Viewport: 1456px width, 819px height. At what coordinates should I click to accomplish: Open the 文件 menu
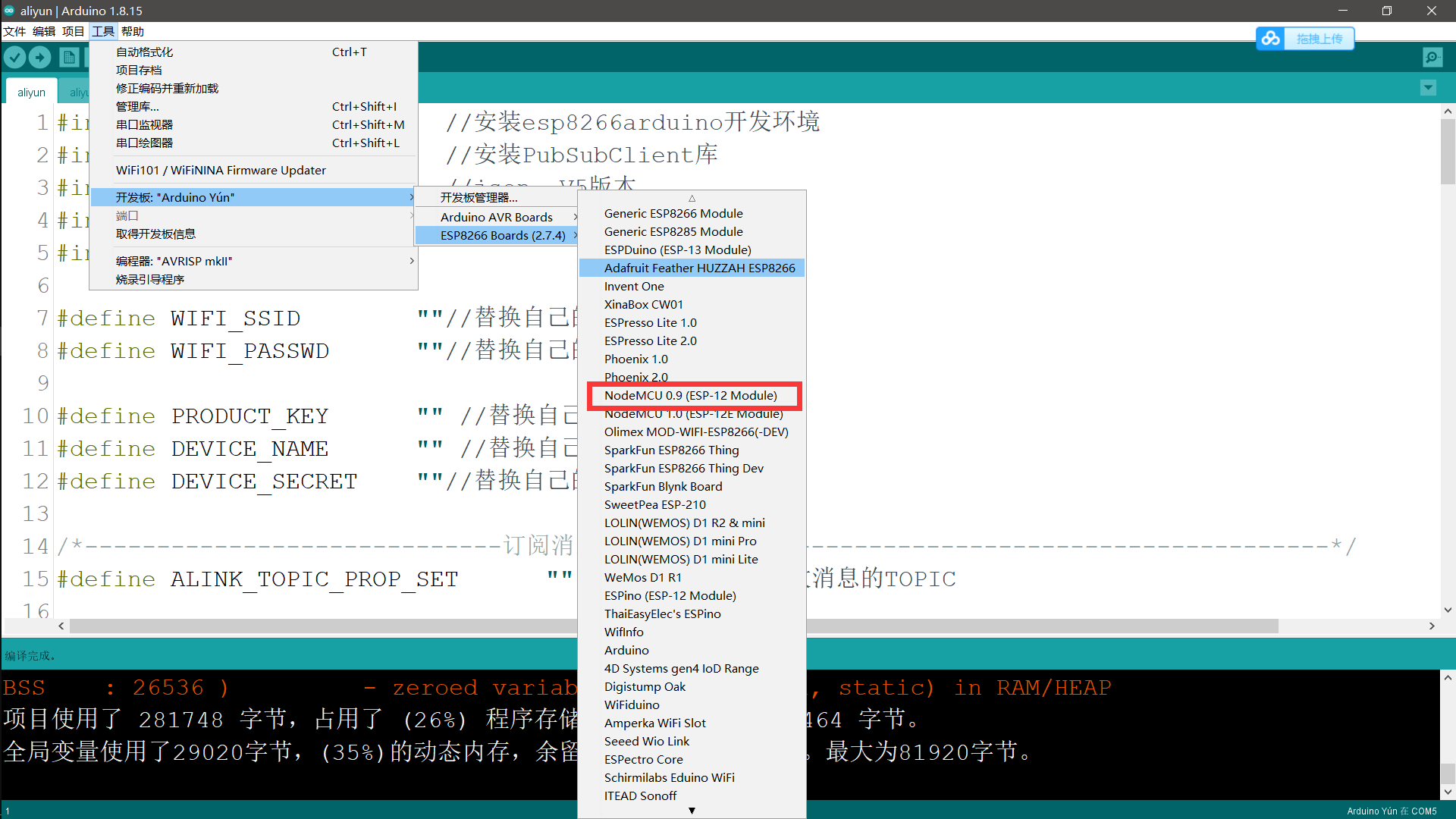[14, 31]
